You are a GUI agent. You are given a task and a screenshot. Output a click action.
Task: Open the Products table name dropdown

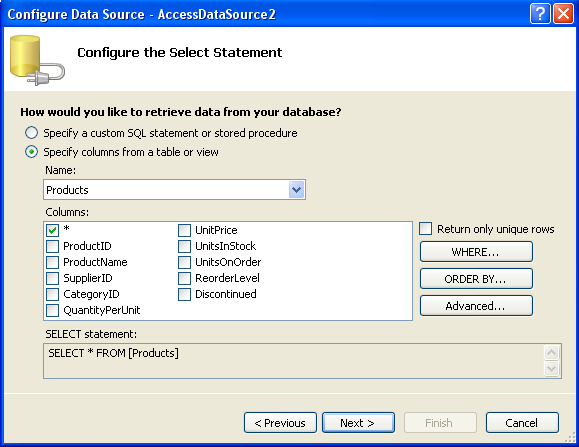(x=297, y=190)
